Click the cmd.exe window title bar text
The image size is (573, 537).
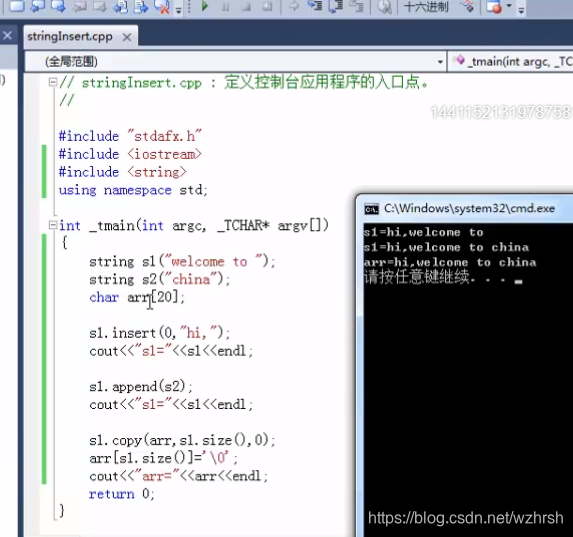point(469,208)
